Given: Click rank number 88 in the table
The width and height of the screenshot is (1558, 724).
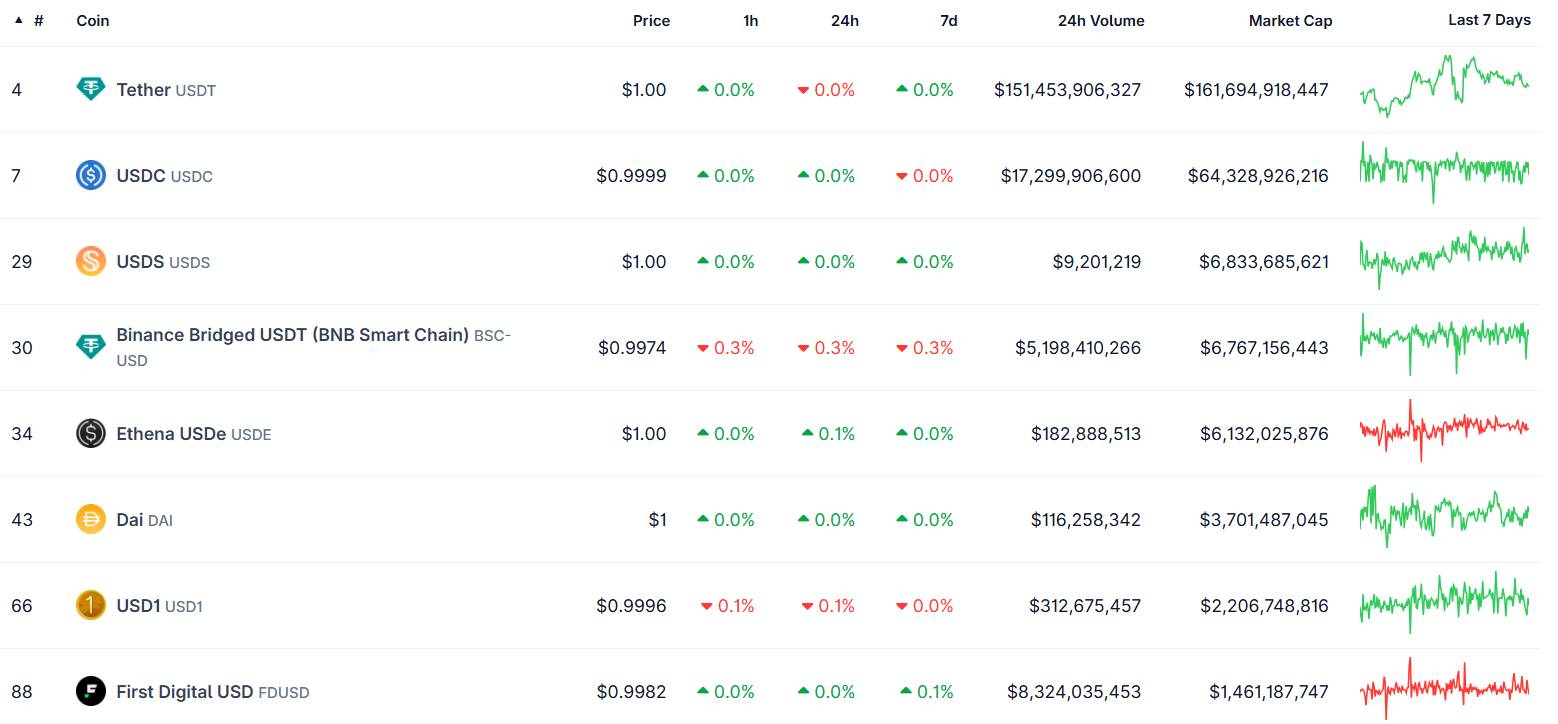Looking at the screenshot, I should point(22,692).
